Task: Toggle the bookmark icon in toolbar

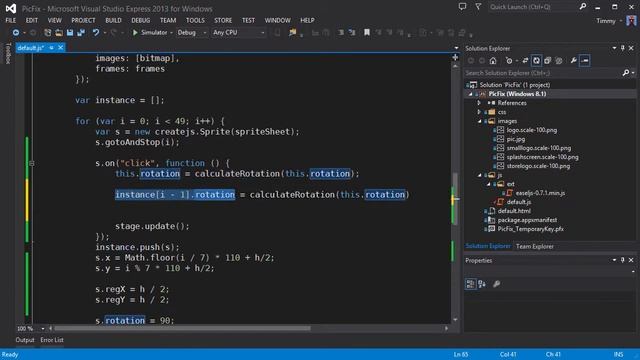Action: click(x=367, y=33)
